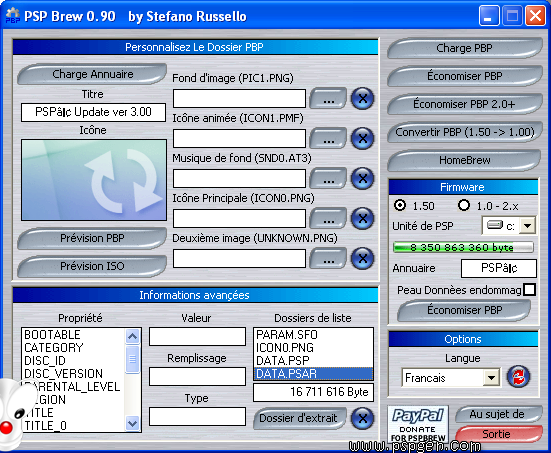Click the Charge PBP button

tap(464, 48)
